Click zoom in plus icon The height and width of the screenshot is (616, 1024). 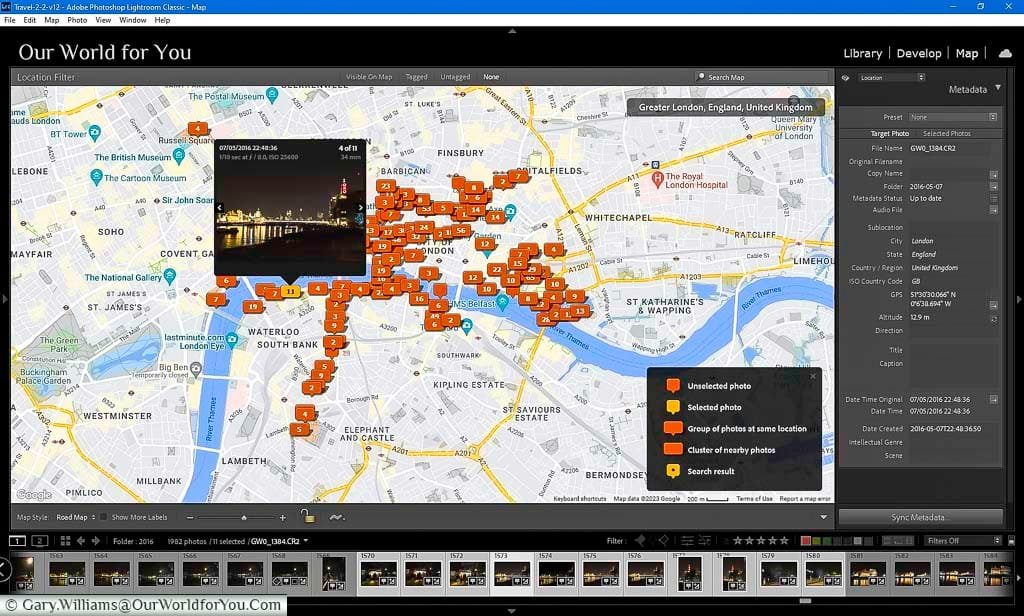[283, 517]
